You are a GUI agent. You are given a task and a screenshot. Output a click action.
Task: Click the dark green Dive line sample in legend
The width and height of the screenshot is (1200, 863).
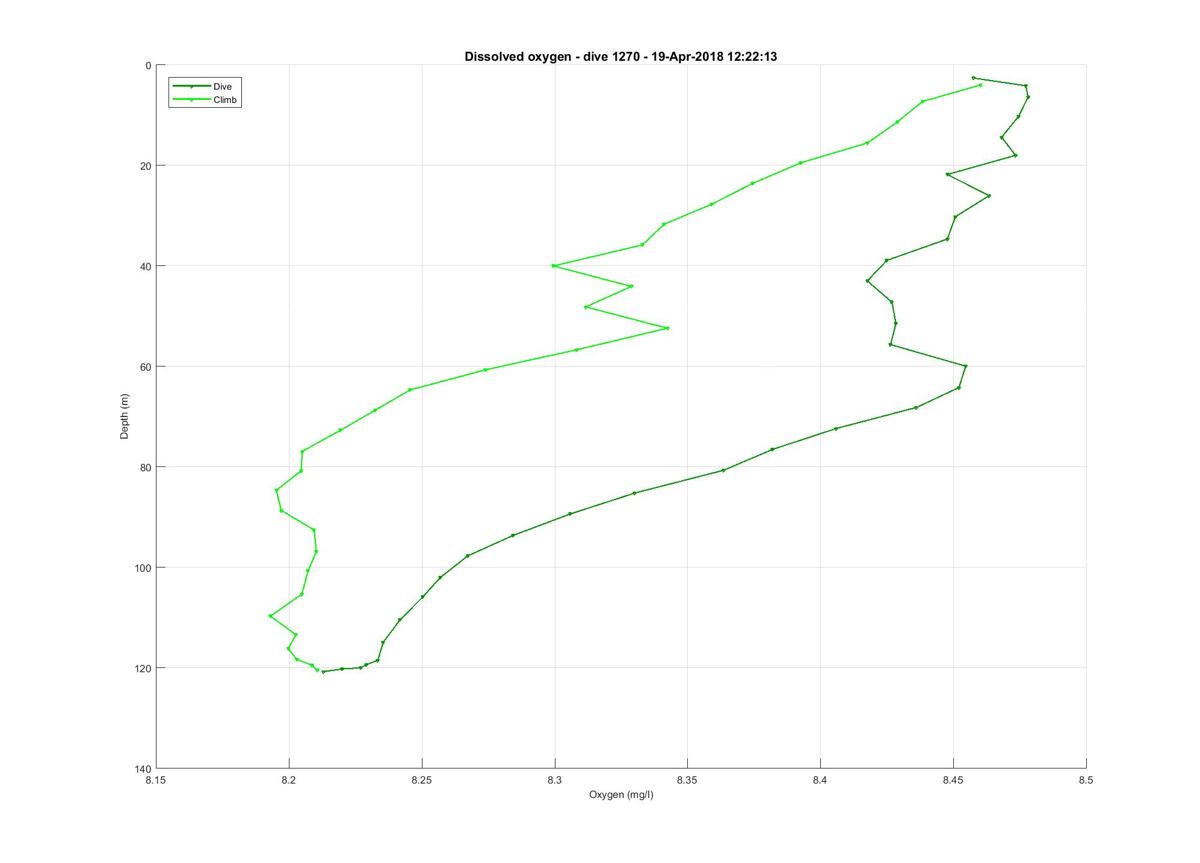click(191, 87)
